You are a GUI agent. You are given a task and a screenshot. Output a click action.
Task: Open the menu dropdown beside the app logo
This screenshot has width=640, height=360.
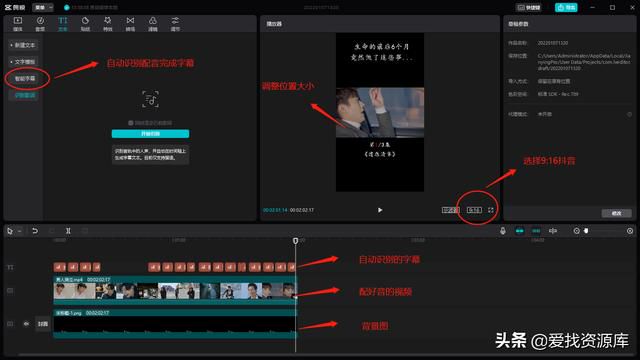click(x=43, y=7)
